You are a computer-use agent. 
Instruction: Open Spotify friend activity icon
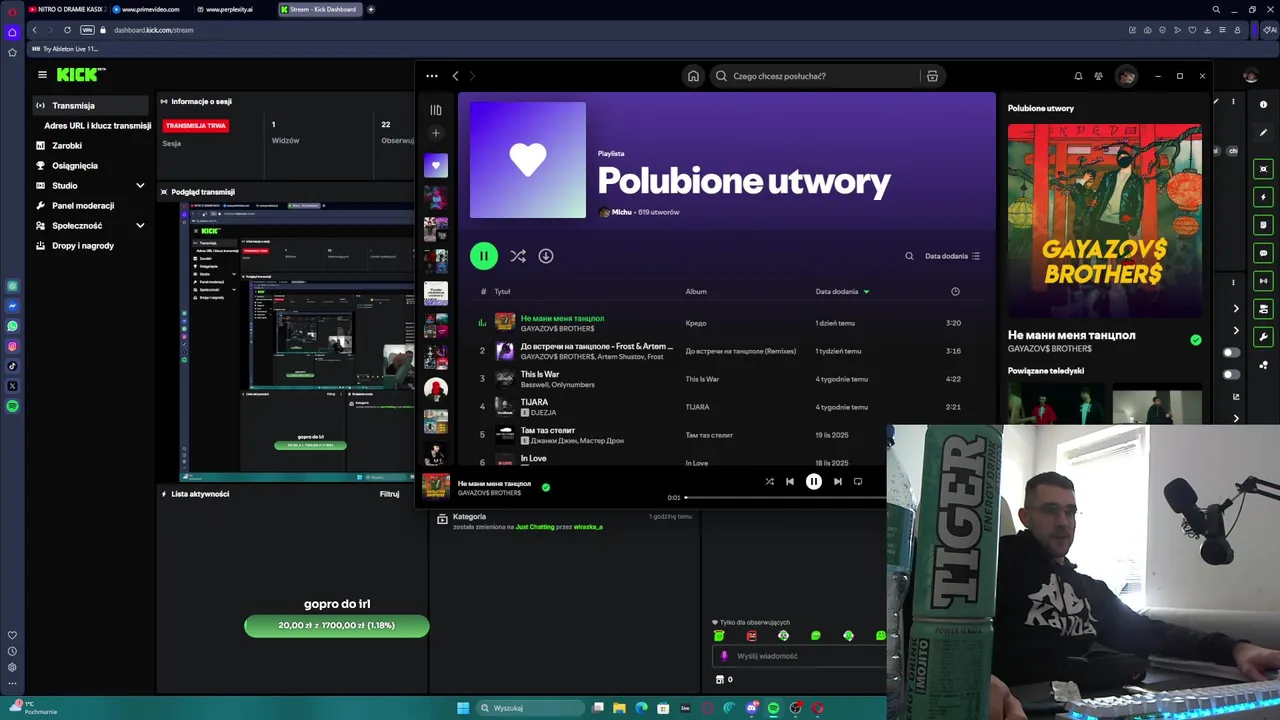coord(1098,76)
